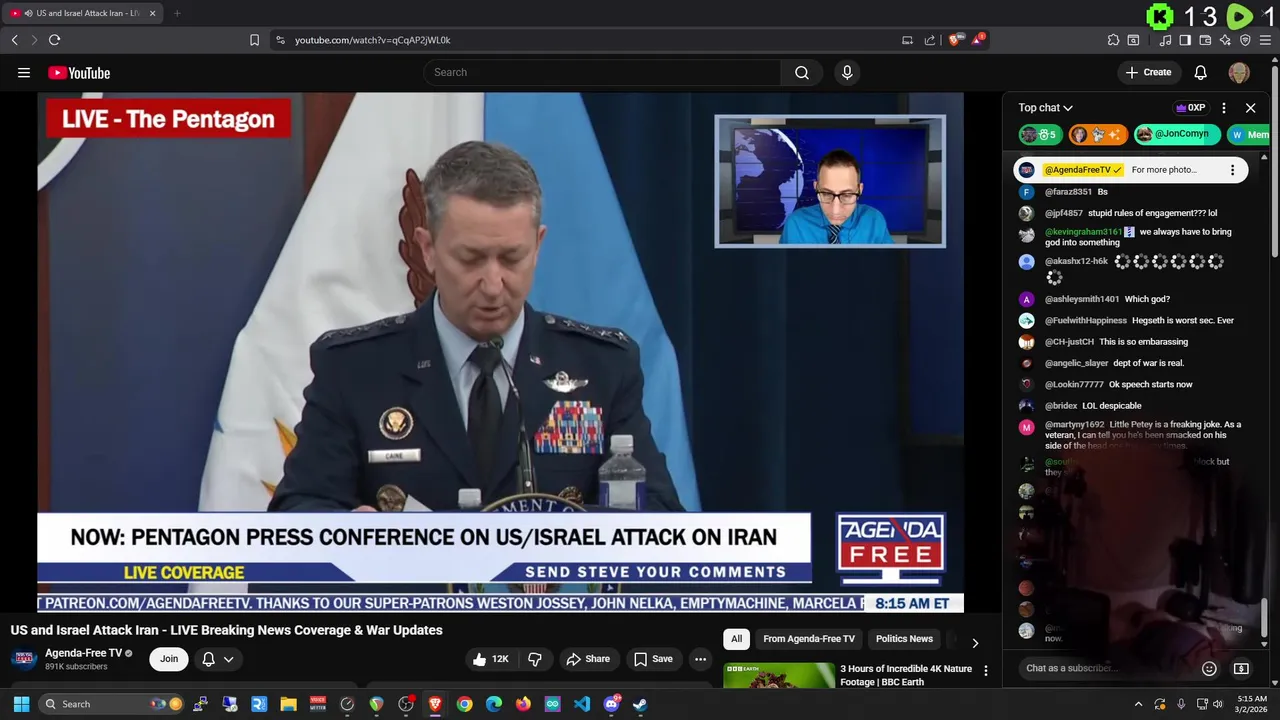The width and height of the screenshot is (1280, 720).
Task: Open Steam from the taskbar
Action: (x=640, y=704)
